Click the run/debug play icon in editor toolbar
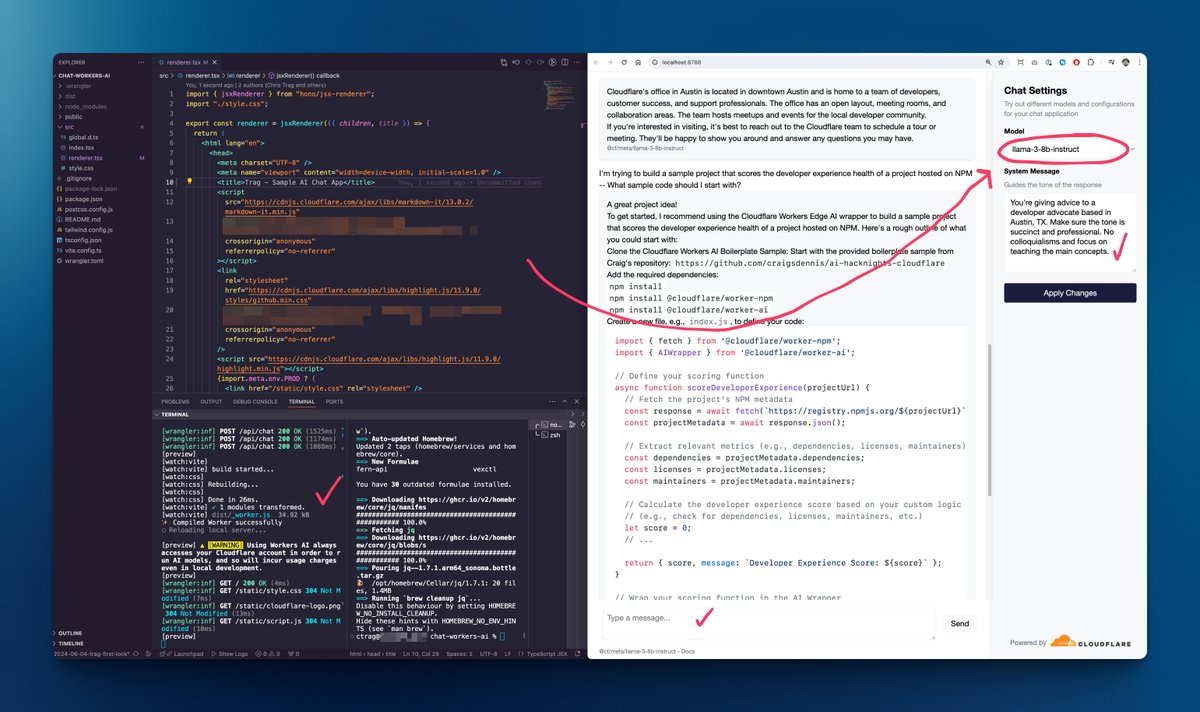The width and height of the screenshot is (1200, 712). [553, 62]
